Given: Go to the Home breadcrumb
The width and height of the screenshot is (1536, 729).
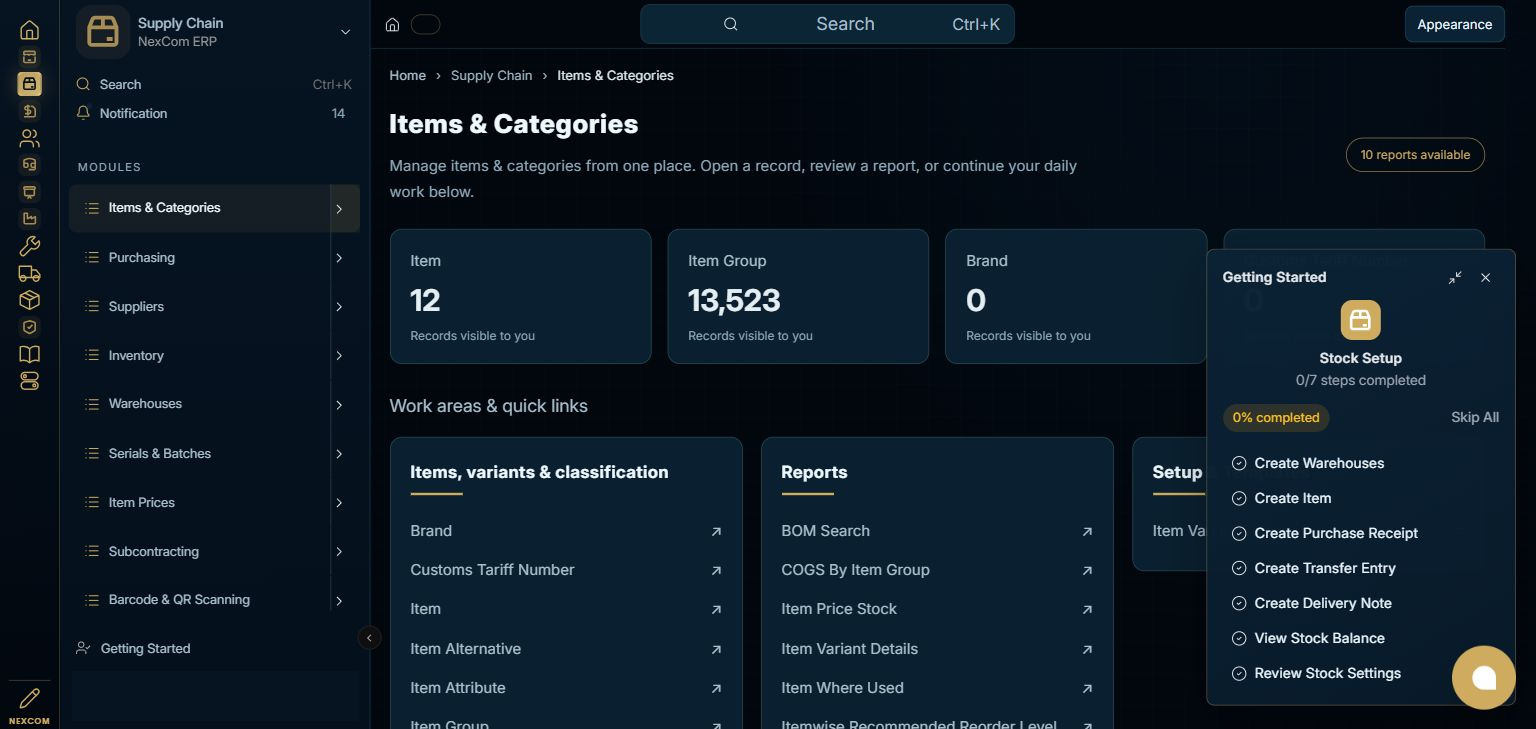Looking at the screenshot, I should coord(407,75).
